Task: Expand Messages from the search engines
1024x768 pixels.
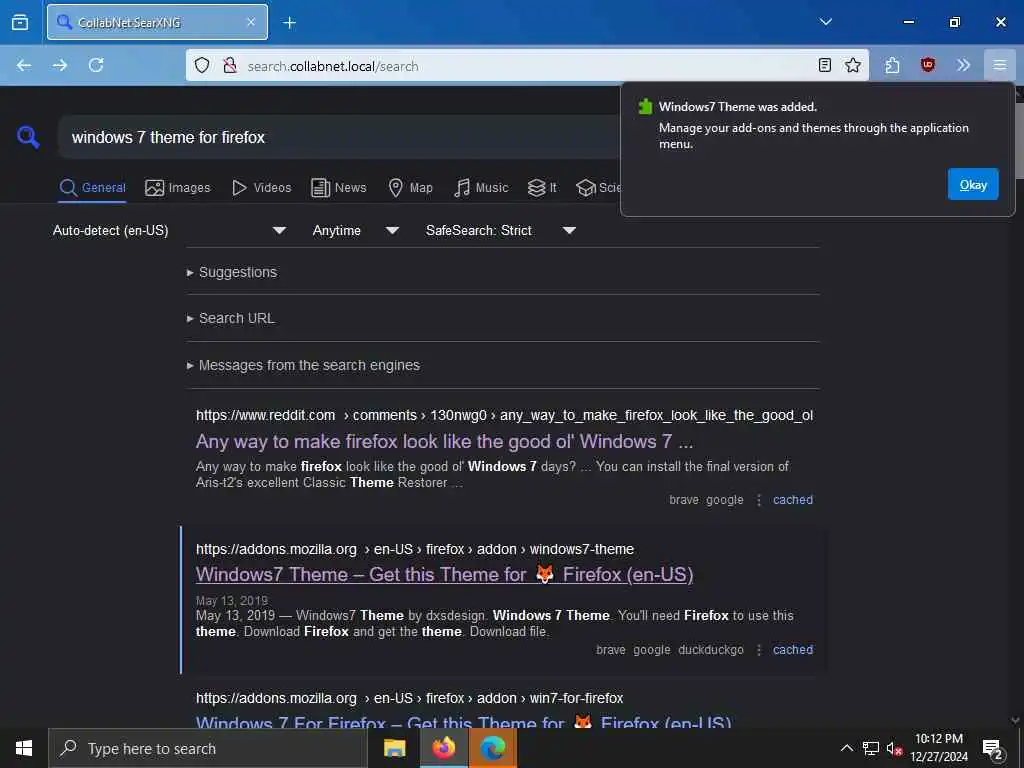Action: pos(304,365)
